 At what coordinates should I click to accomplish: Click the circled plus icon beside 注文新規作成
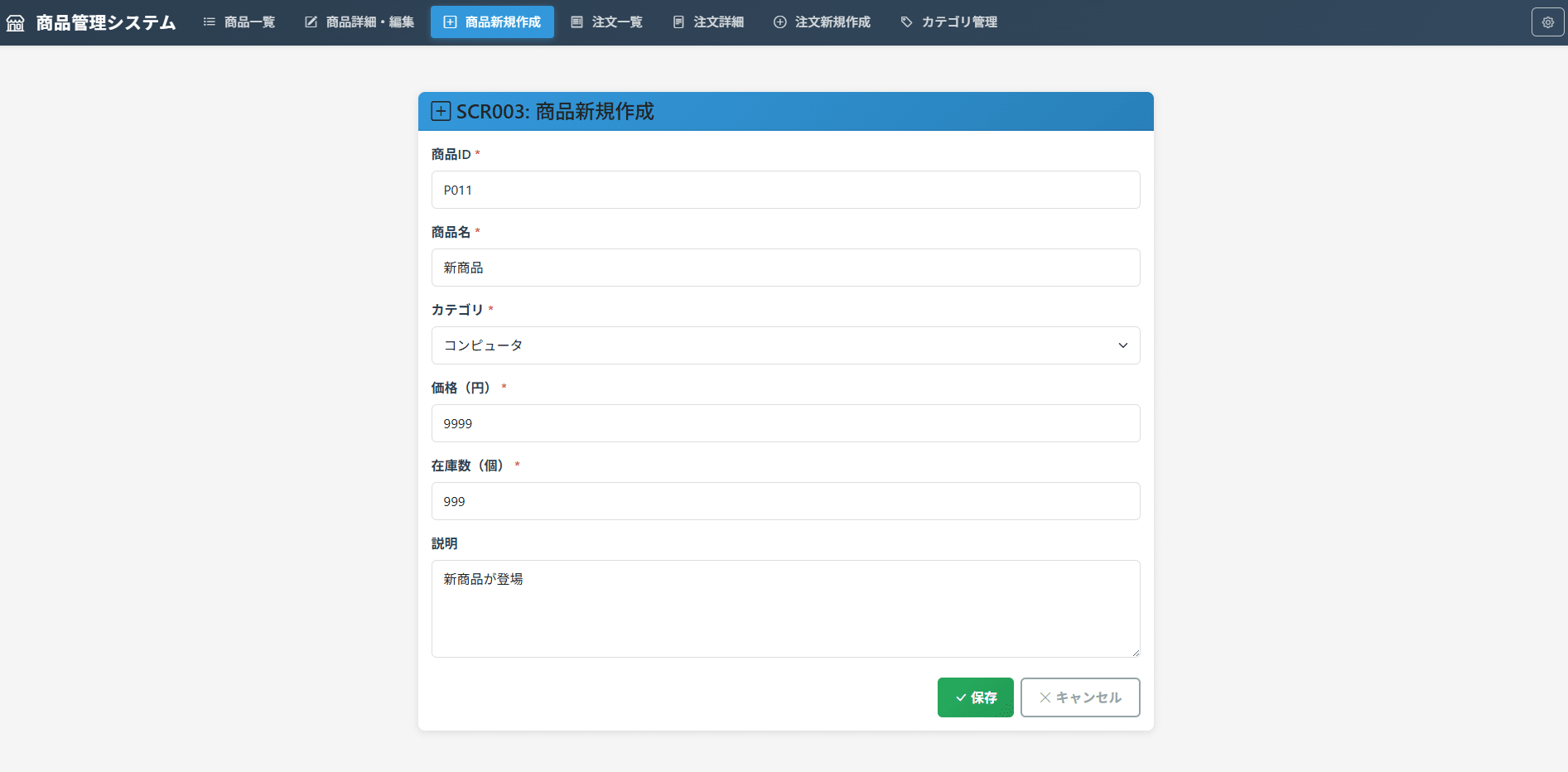[780, 22]
